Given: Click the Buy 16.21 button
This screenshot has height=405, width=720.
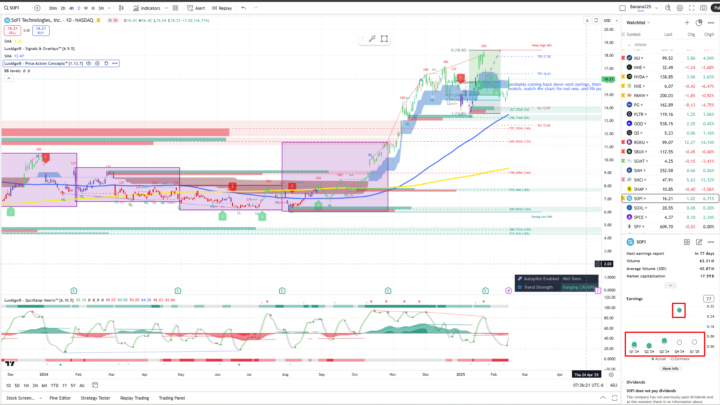Looking at the screenshot, I should coord(41,30).
